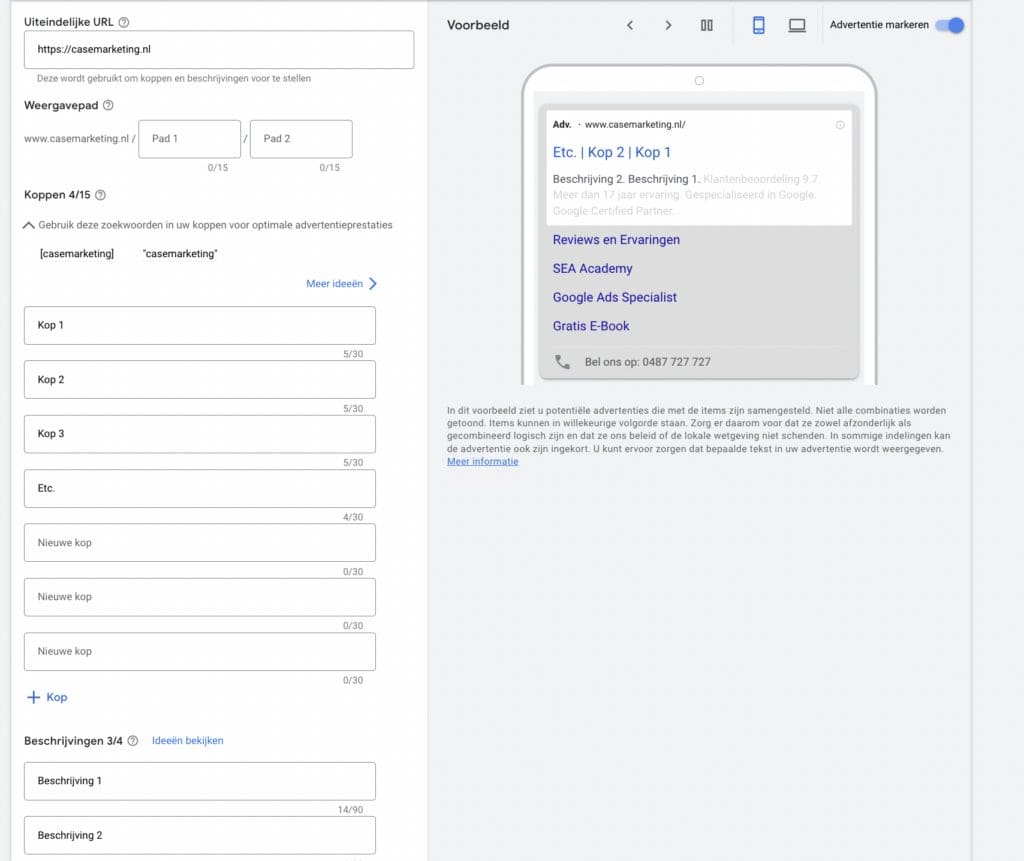Click the Beschrijving 2 field

[x=200, y=836]
